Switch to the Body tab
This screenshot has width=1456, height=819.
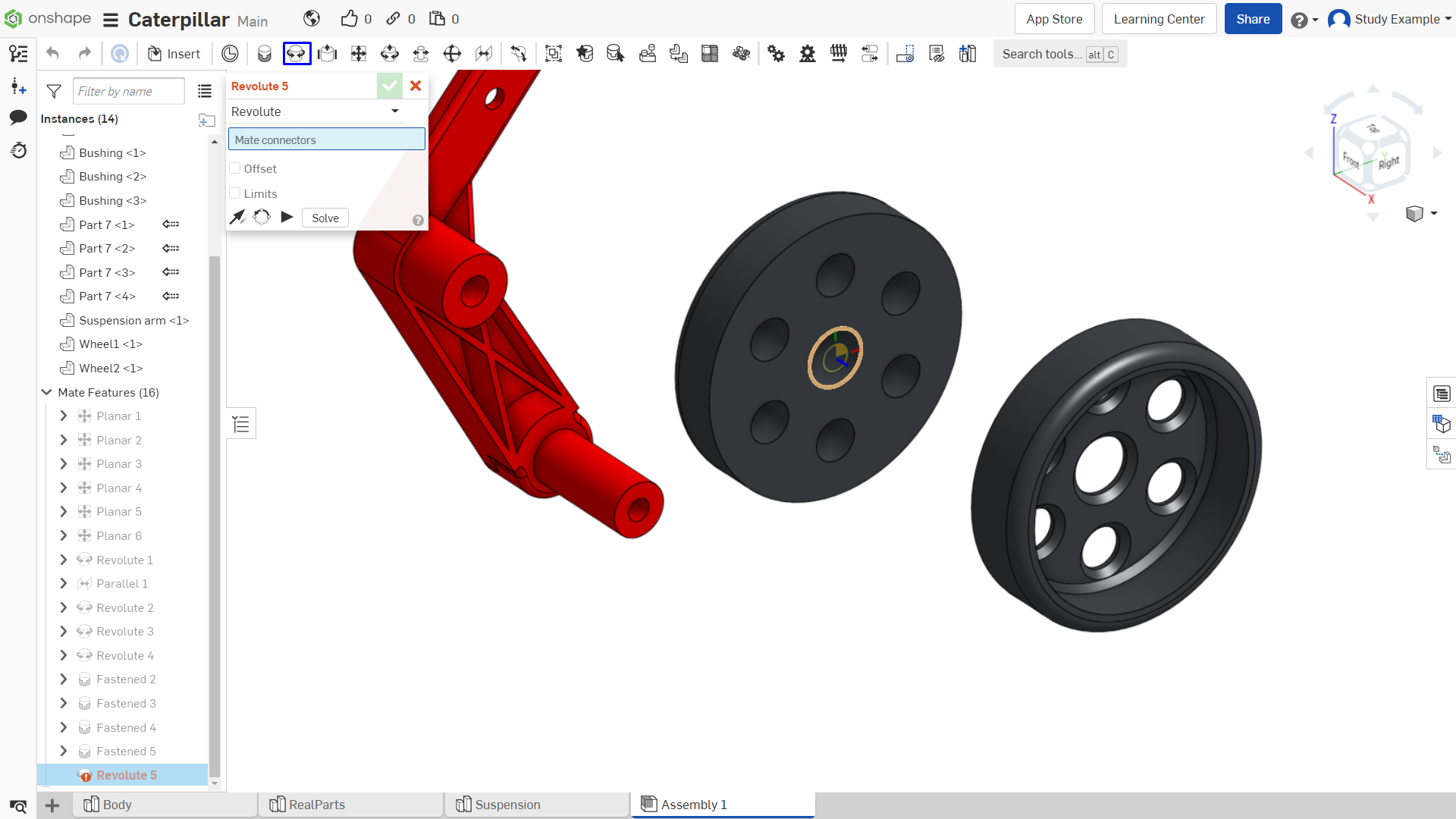click(x=165, y=805)
